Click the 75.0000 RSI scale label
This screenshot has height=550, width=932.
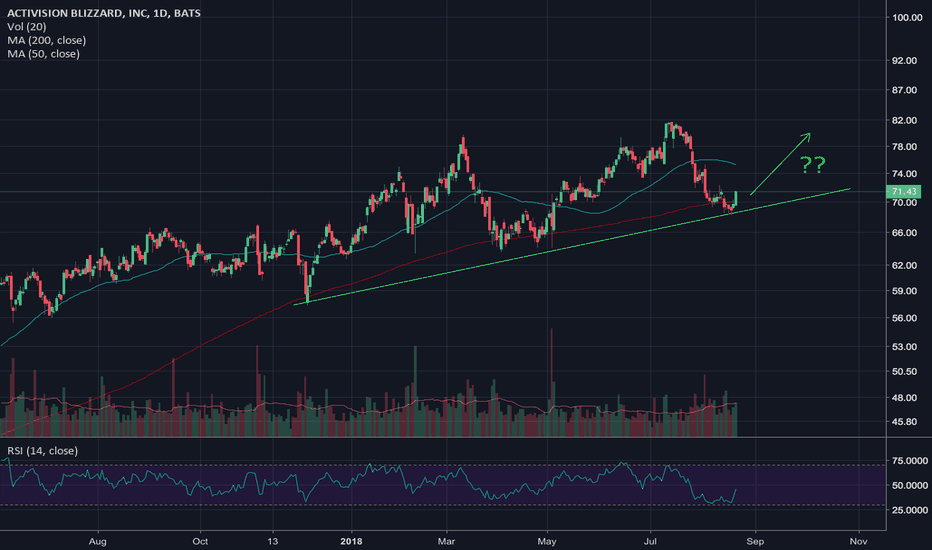910,461
